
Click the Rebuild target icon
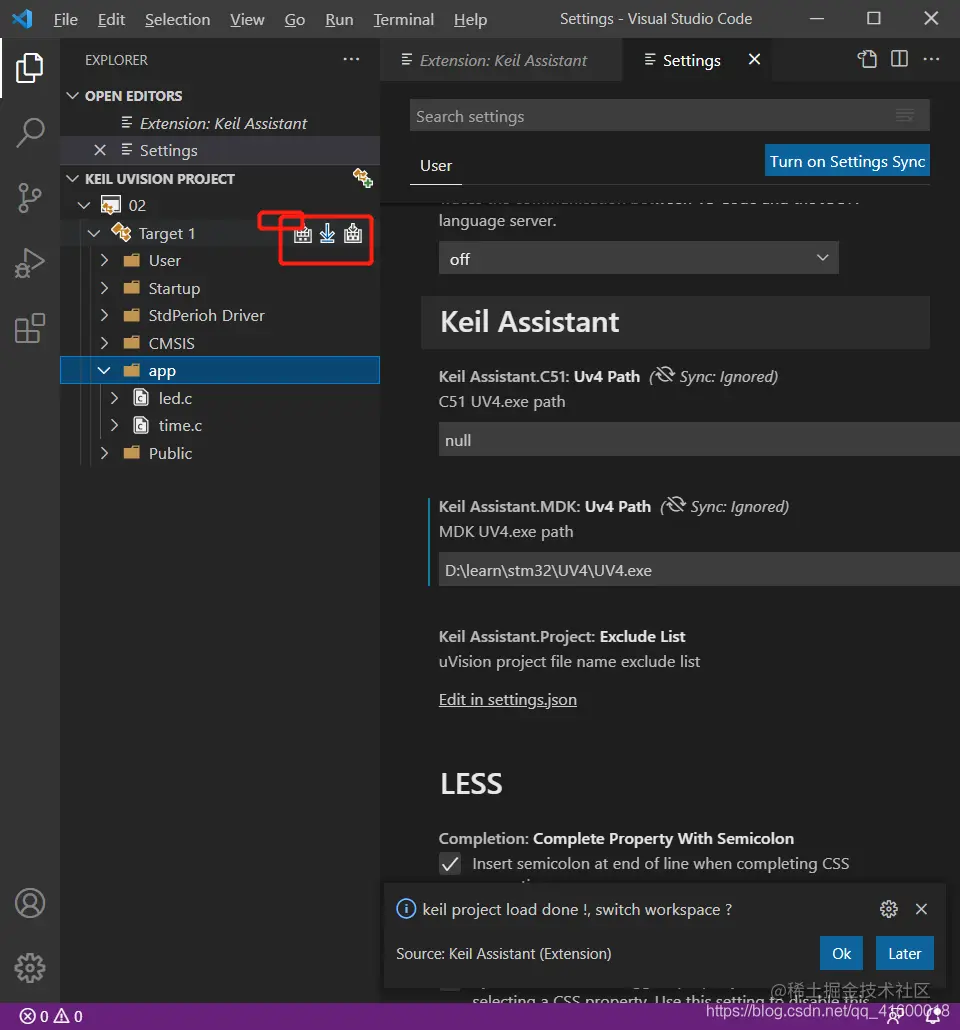point(353,234)
